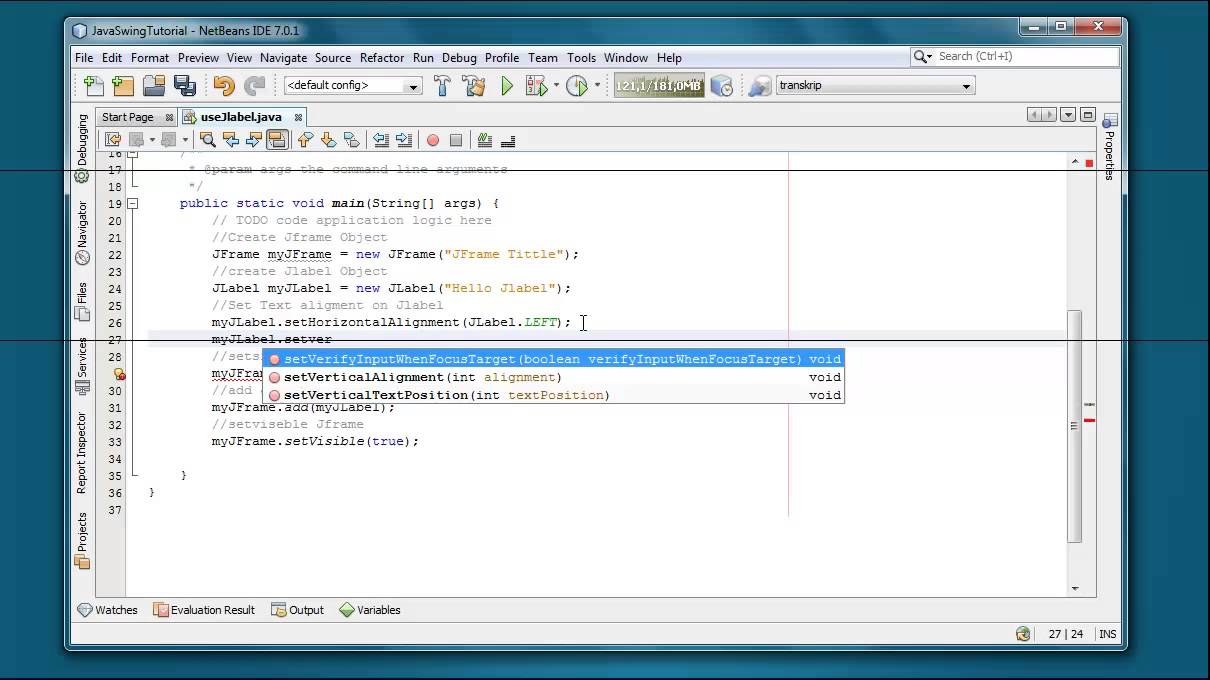Open the Variables window

[x=370, y=610]
